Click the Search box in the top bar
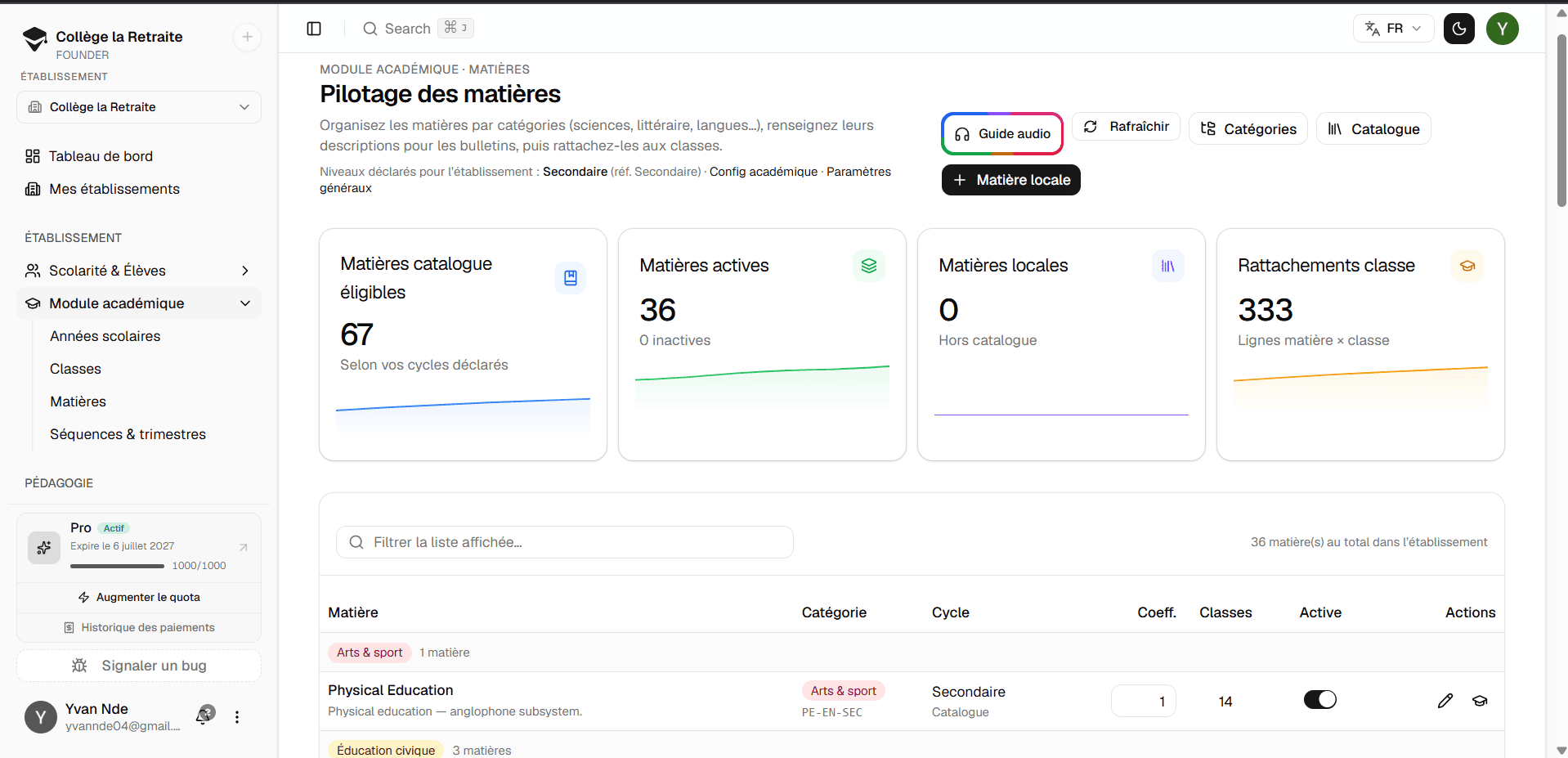 click(x=418, y=29)
